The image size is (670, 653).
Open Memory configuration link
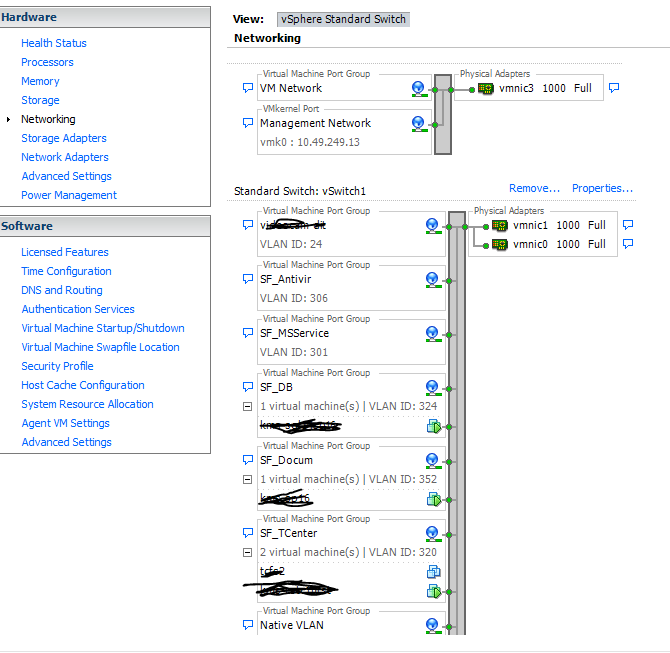[40, 81]
